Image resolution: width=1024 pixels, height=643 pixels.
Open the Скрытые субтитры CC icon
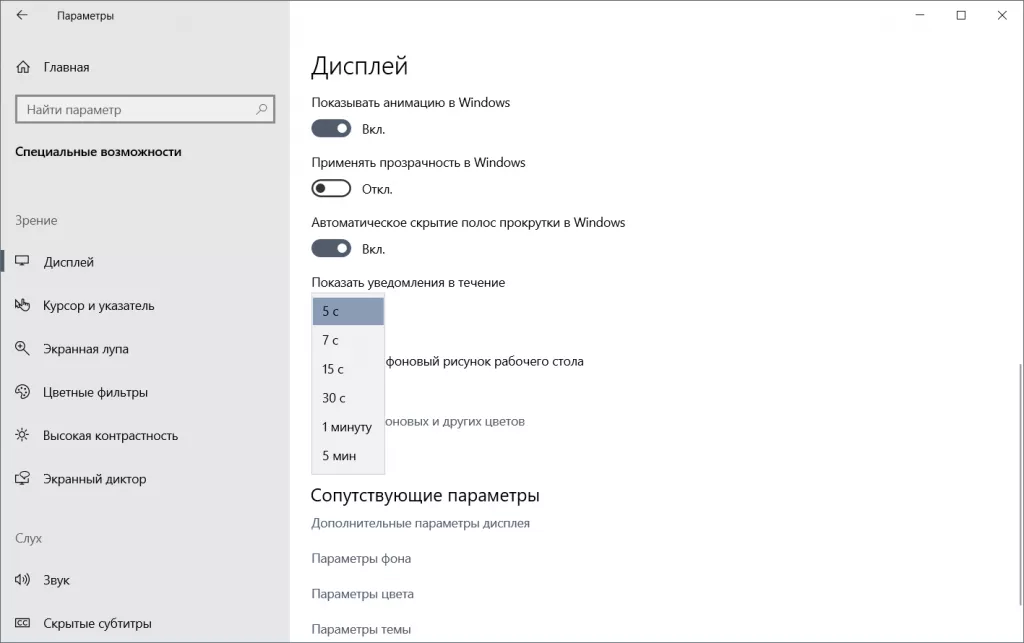coord(22,623)
